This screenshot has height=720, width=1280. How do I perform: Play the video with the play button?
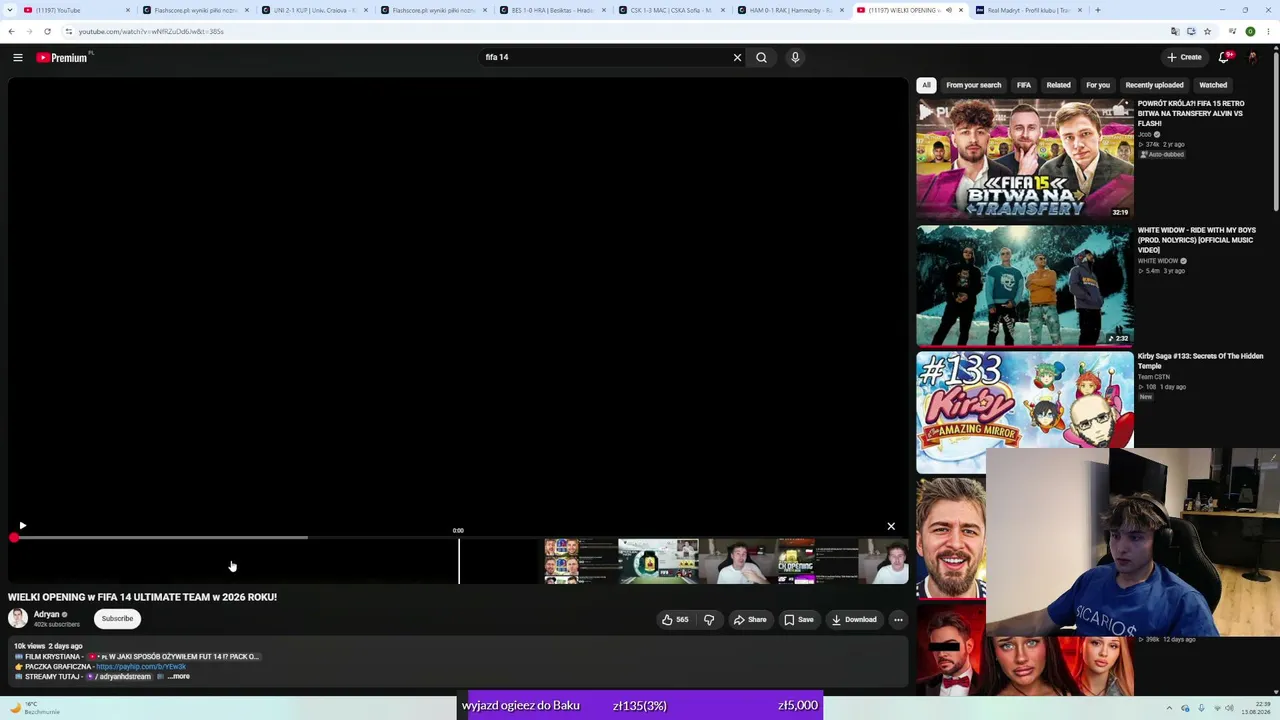[x=22, y=526]
